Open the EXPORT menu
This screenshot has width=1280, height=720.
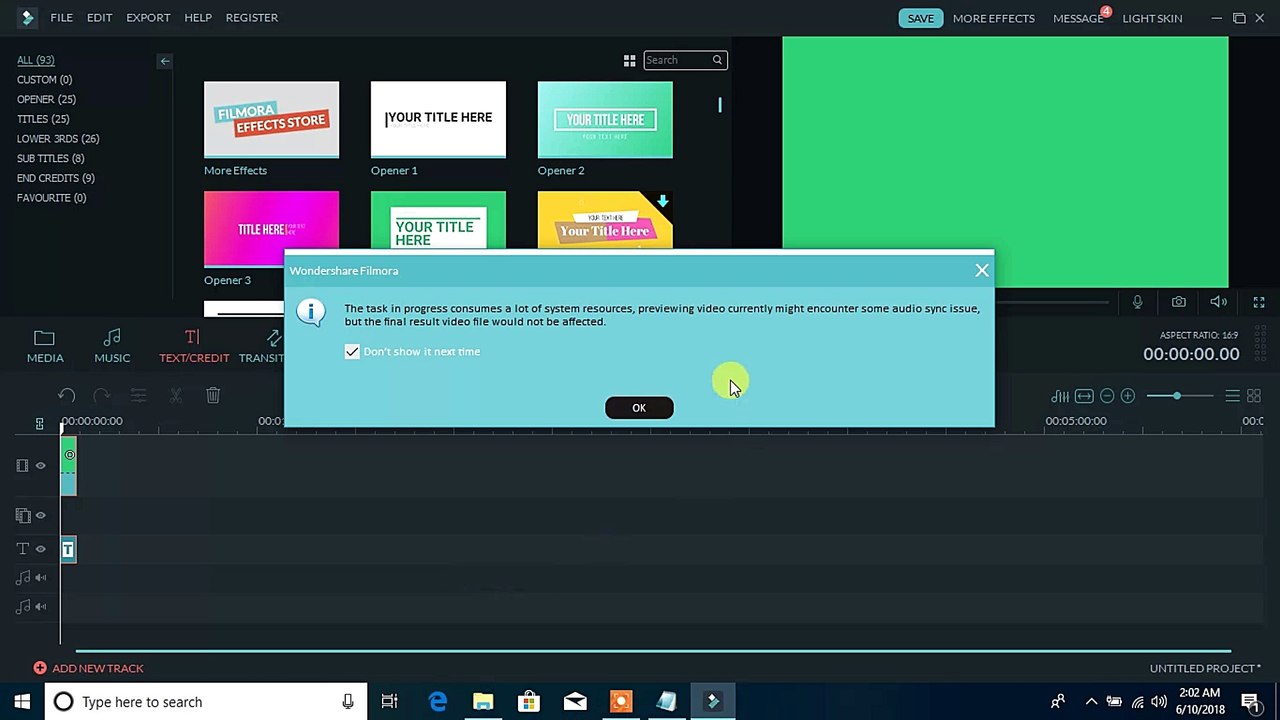148,18
